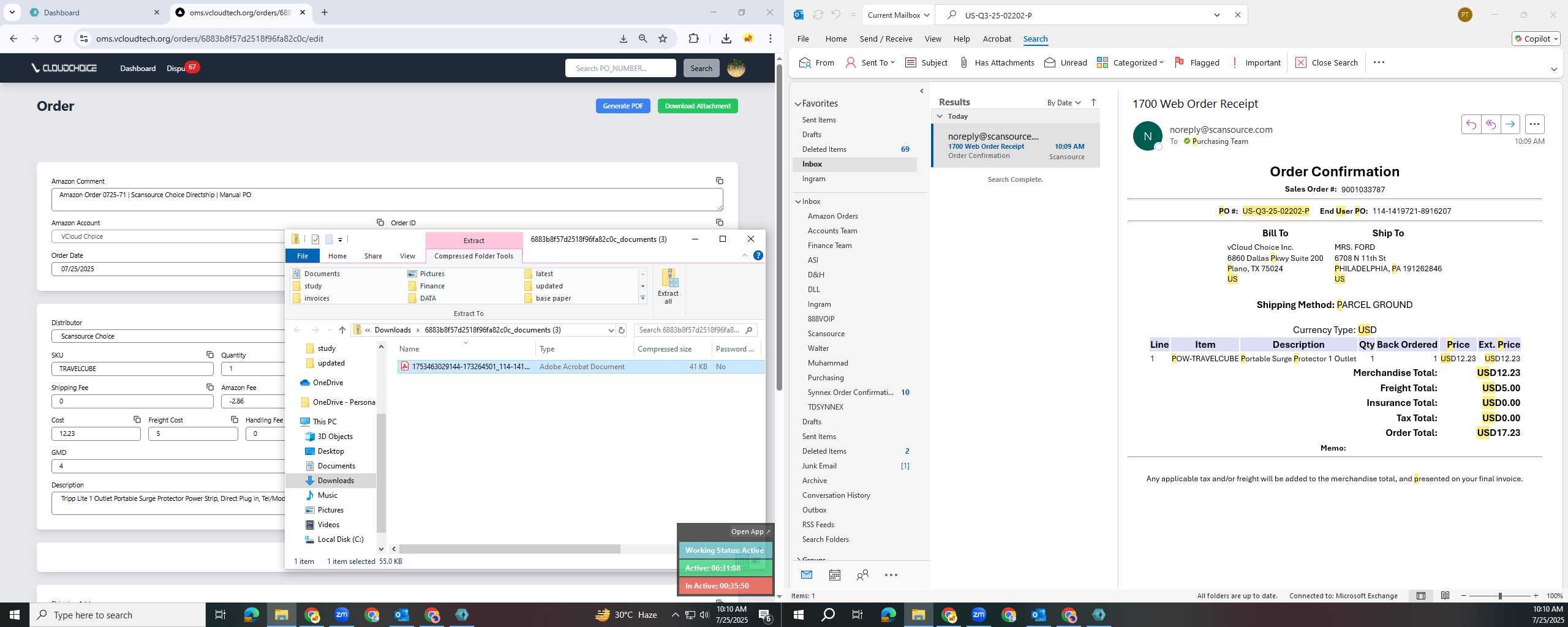This screenshot has width=1568, height=627.
Task: Open By Date sort dropdown
Action: 1064,102
